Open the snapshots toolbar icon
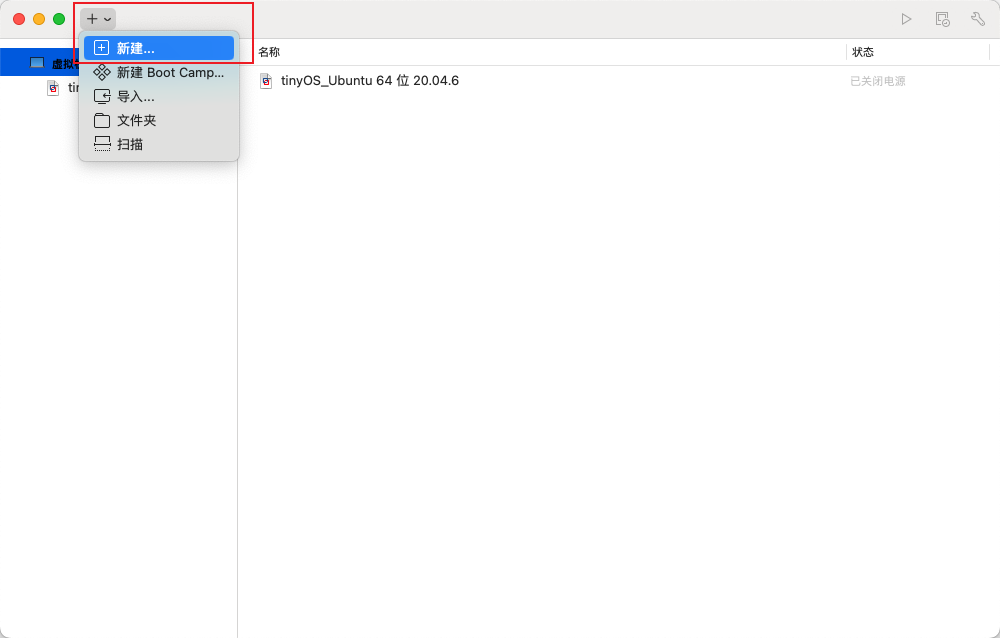The width and height of the screenshot is (1000, 638). [x=942, y=19]
